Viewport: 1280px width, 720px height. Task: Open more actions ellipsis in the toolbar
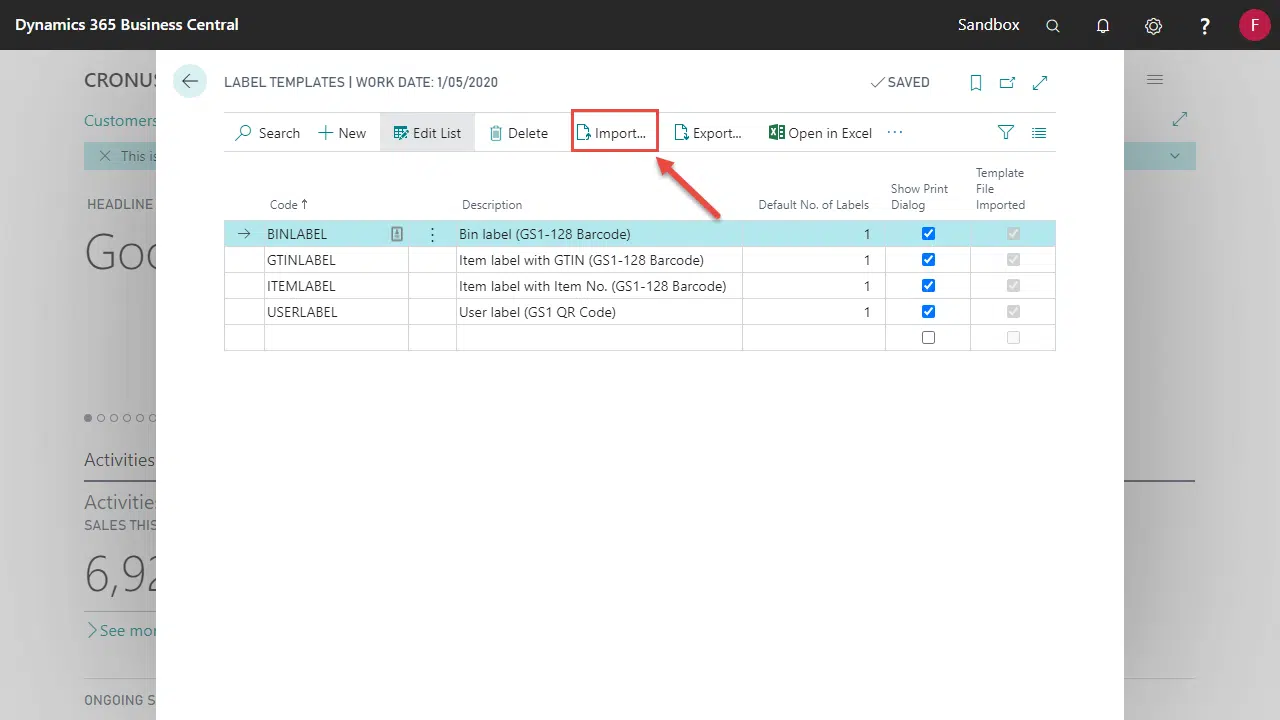pos(894,133)
